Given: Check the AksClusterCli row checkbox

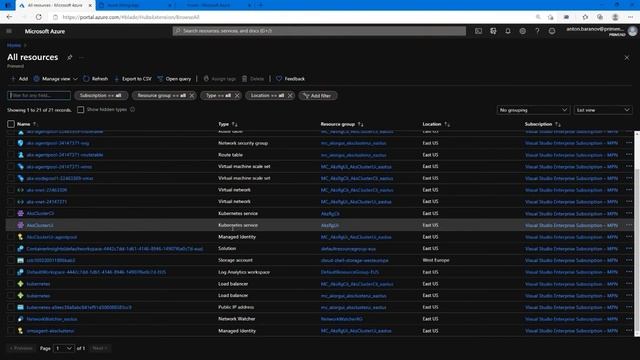Looking at the screenshot, I should click(11, 213).
